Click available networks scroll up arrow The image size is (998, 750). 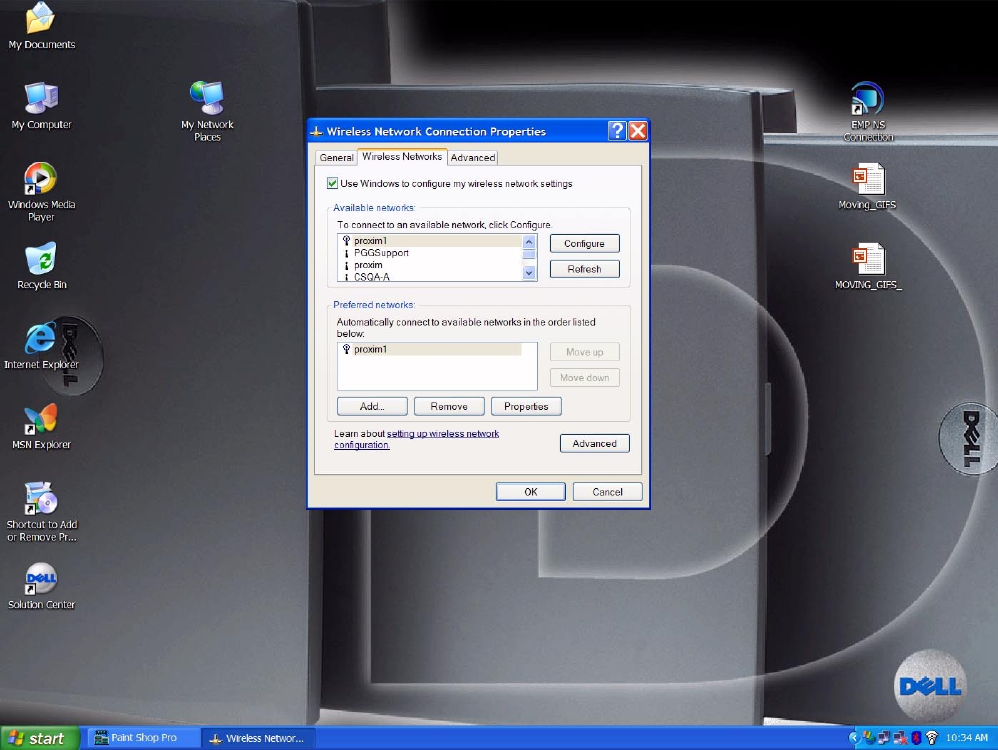529,242
